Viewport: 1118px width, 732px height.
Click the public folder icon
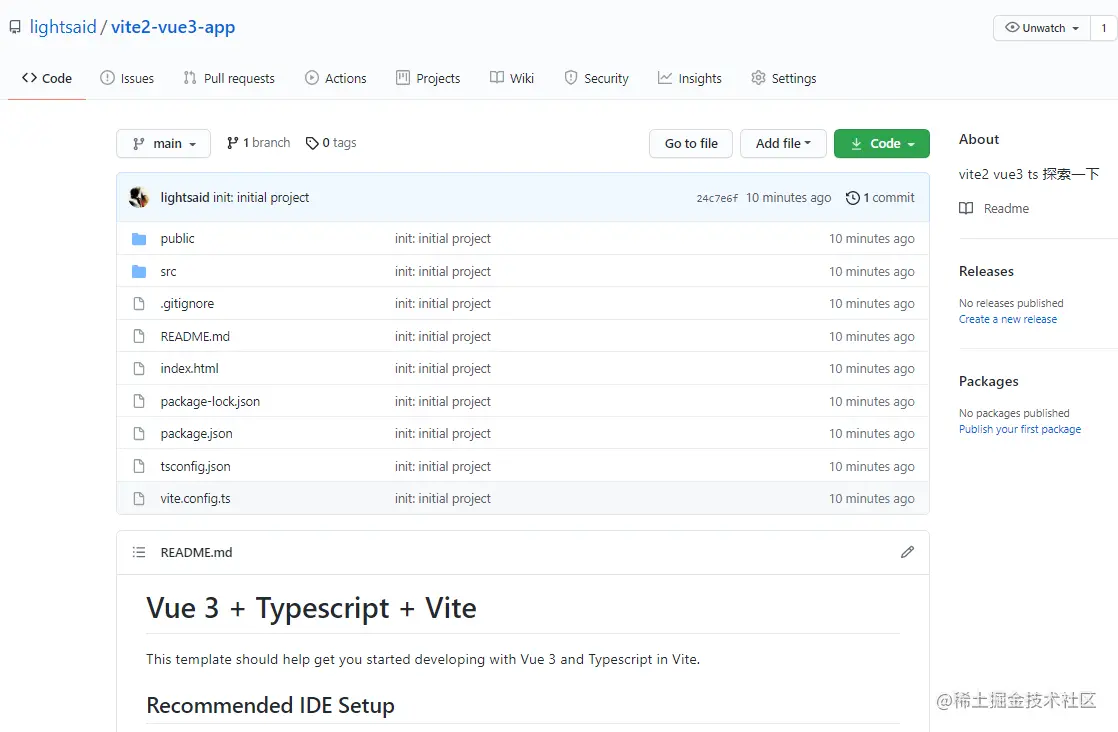139,239
